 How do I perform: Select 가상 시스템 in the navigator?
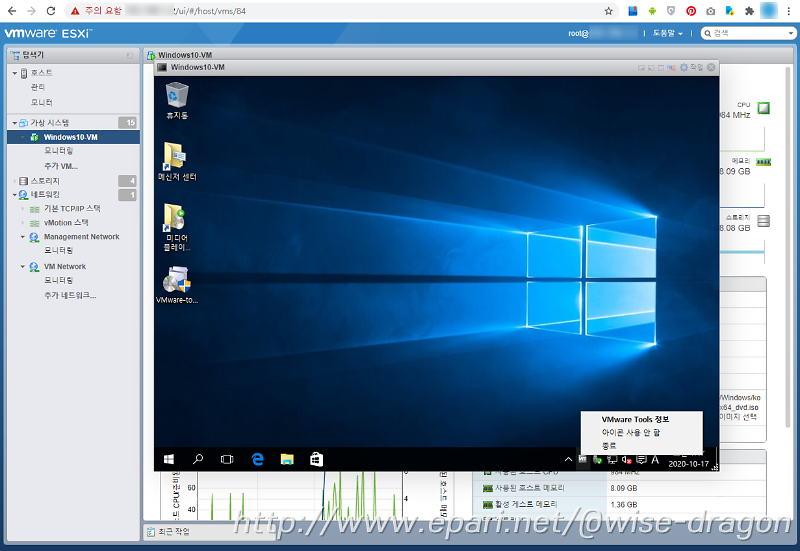pyautogui.click(x=49, y=122)
